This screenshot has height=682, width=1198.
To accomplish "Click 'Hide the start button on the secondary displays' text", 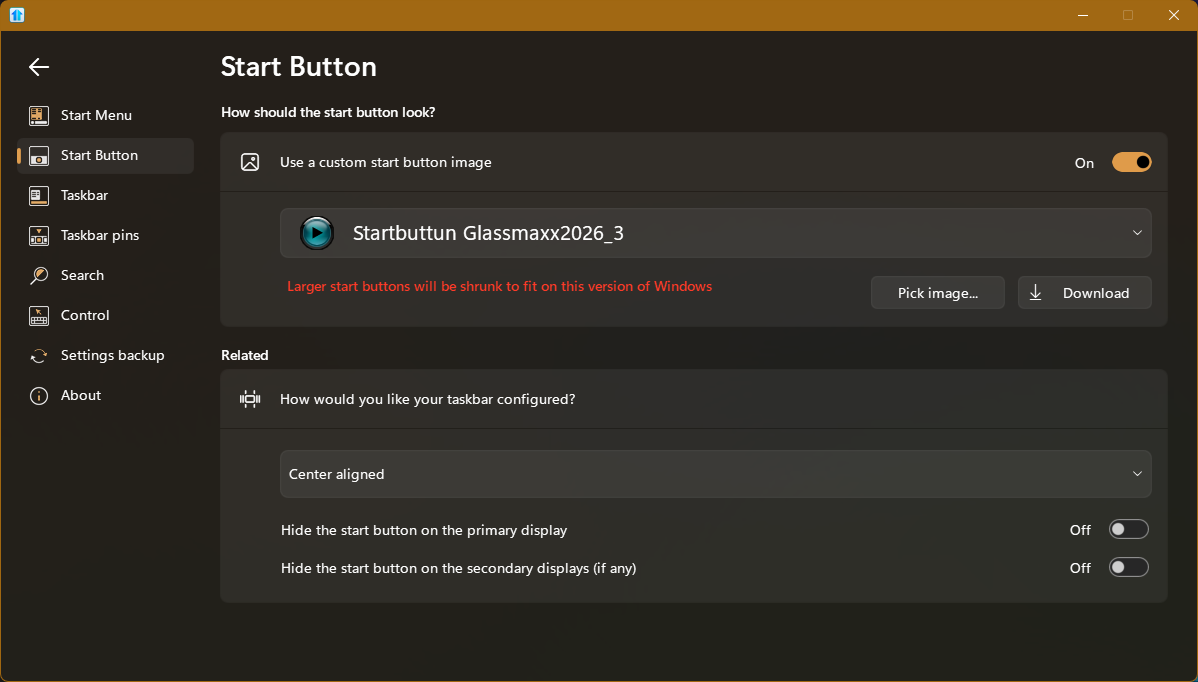I will tap(458, 568).
